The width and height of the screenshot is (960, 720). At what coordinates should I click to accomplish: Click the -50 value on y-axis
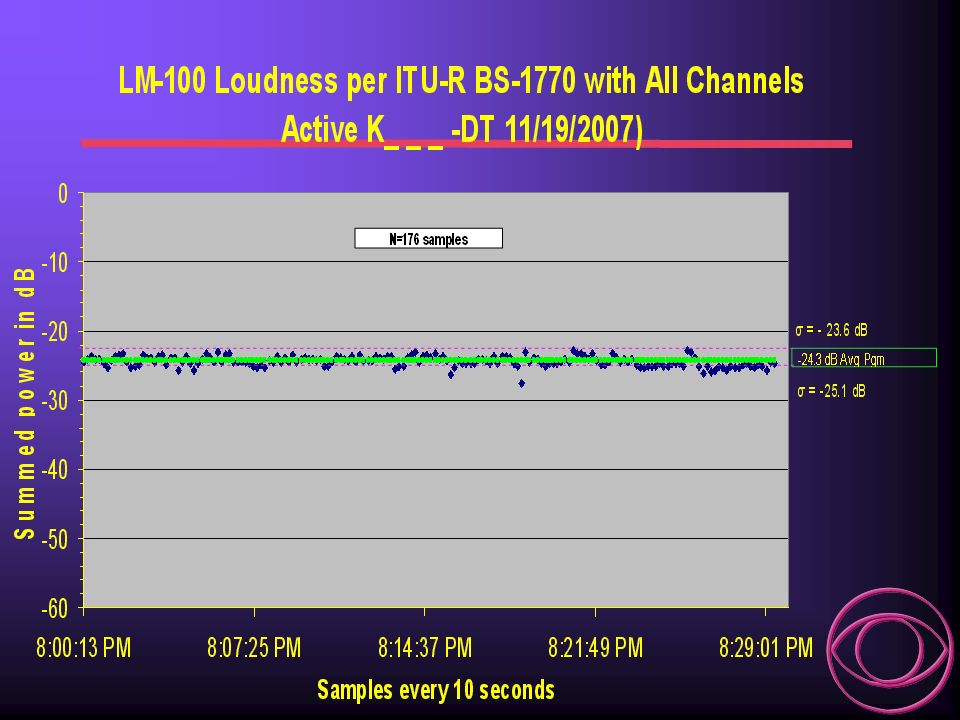point(55,539)
